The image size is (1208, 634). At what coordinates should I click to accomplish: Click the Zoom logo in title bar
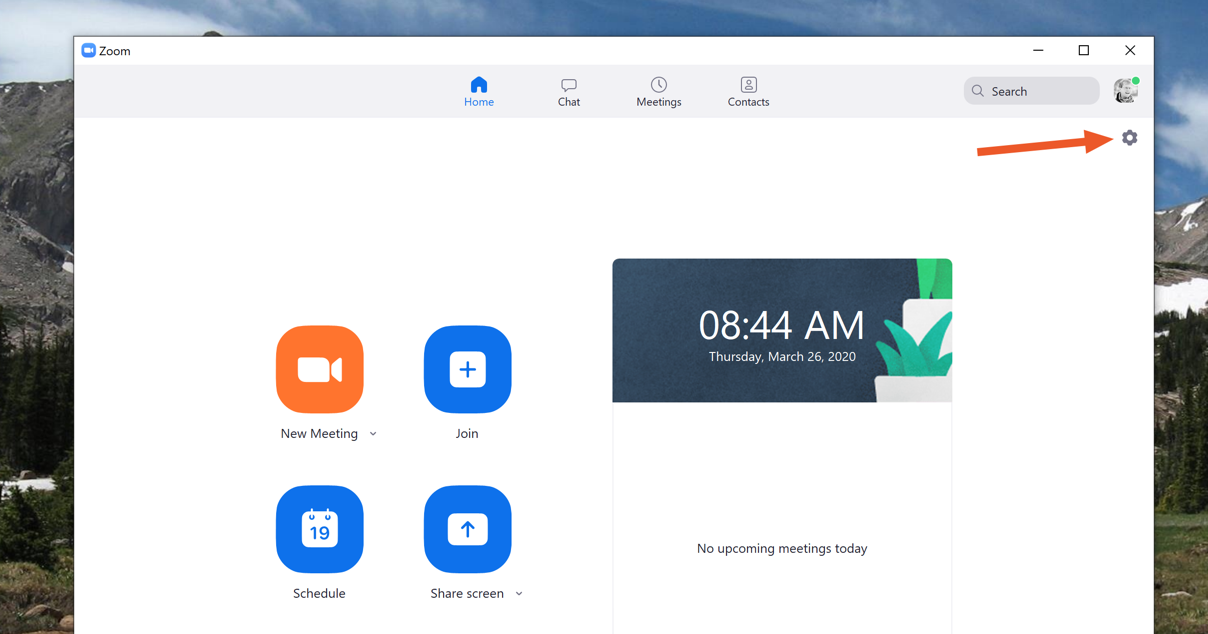tap(88, 51)
